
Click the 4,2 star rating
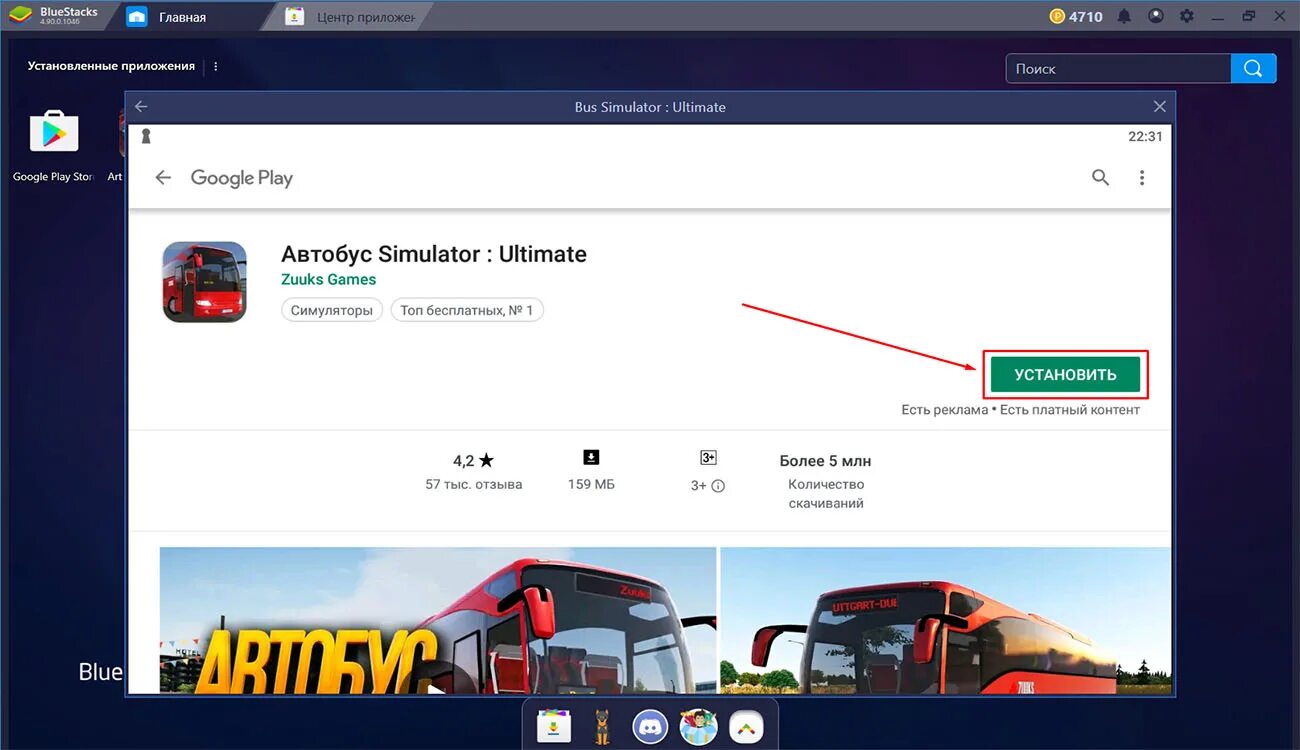(473, 461)
